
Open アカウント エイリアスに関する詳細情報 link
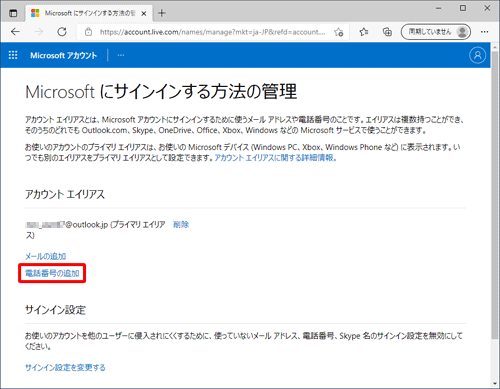coord(275,158)
